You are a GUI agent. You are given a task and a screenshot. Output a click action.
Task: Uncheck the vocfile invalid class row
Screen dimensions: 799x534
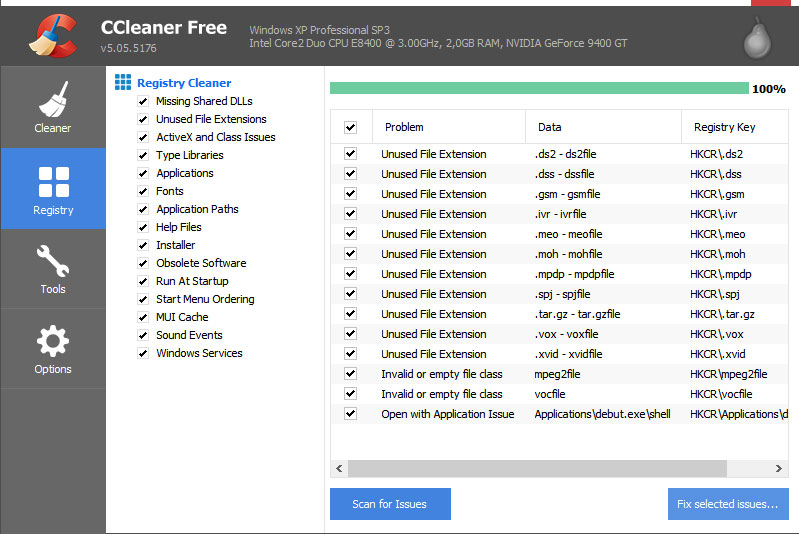click(351, 393)
